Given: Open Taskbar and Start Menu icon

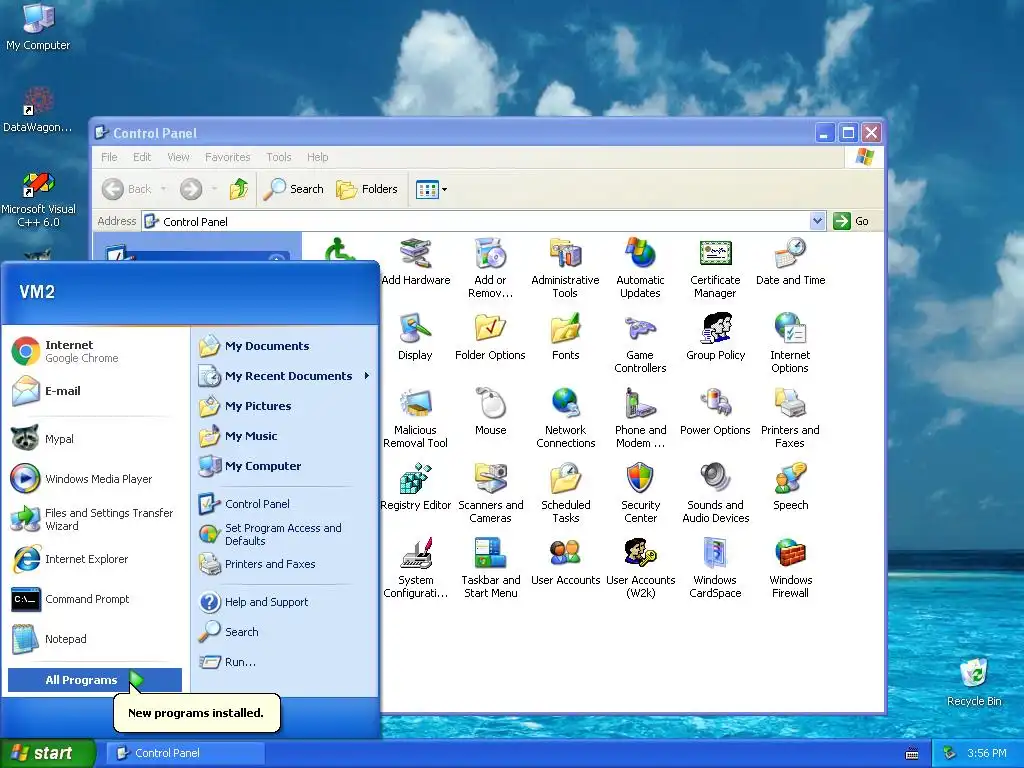Looking at the screenshot, I should [490, 569].
